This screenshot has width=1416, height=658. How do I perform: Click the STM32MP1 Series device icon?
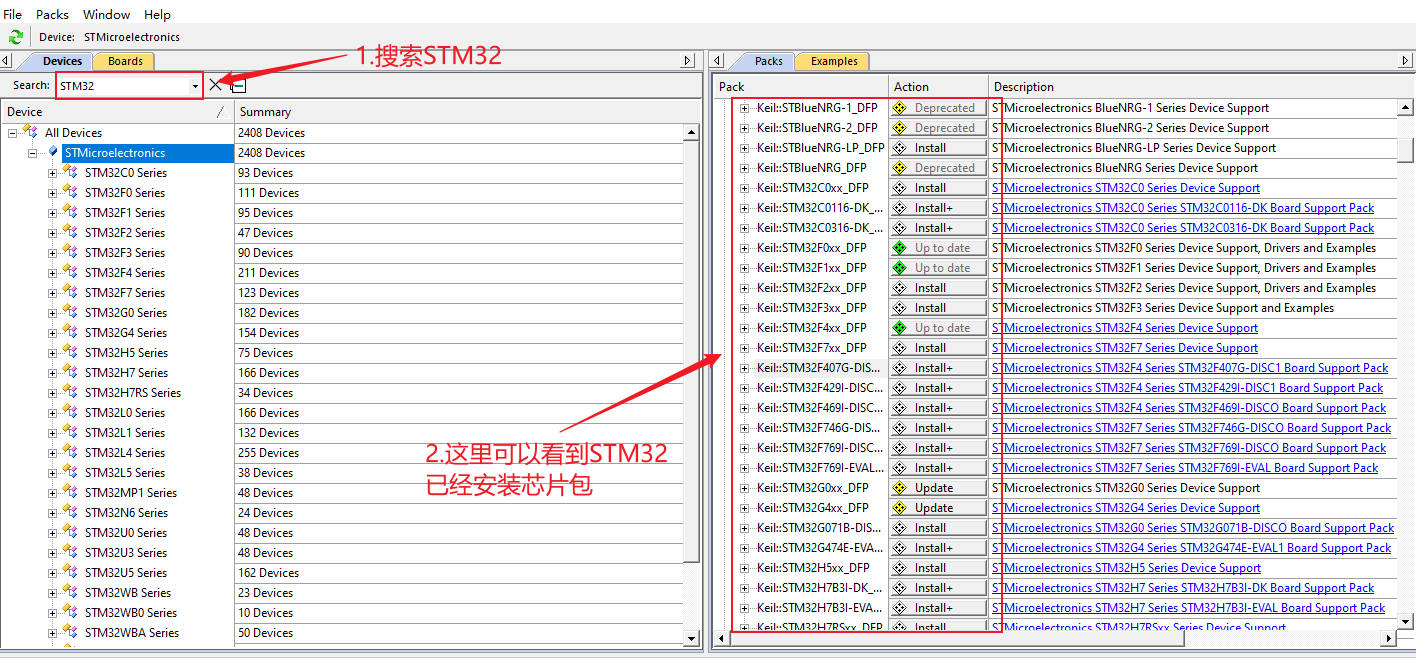coord(70,492)
